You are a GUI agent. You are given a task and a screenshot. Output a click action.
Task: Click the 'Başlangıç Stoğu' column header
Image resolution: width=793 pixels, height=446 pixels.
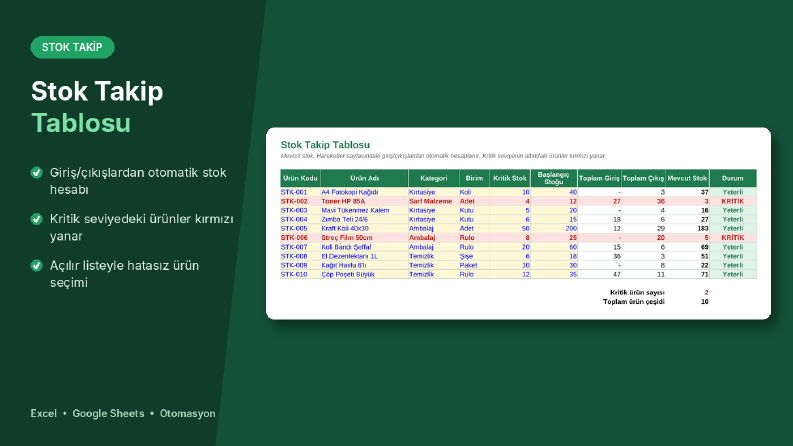point(554,178)
